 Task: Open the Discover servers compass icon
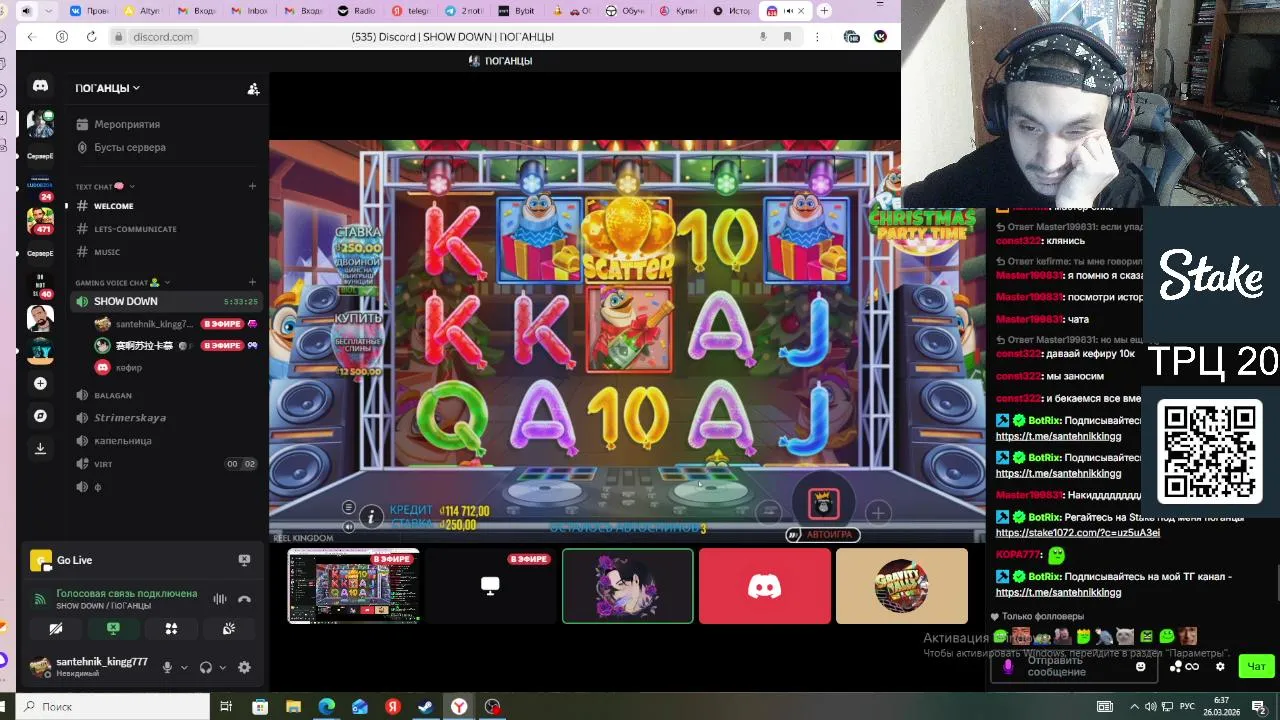(40, 416)
